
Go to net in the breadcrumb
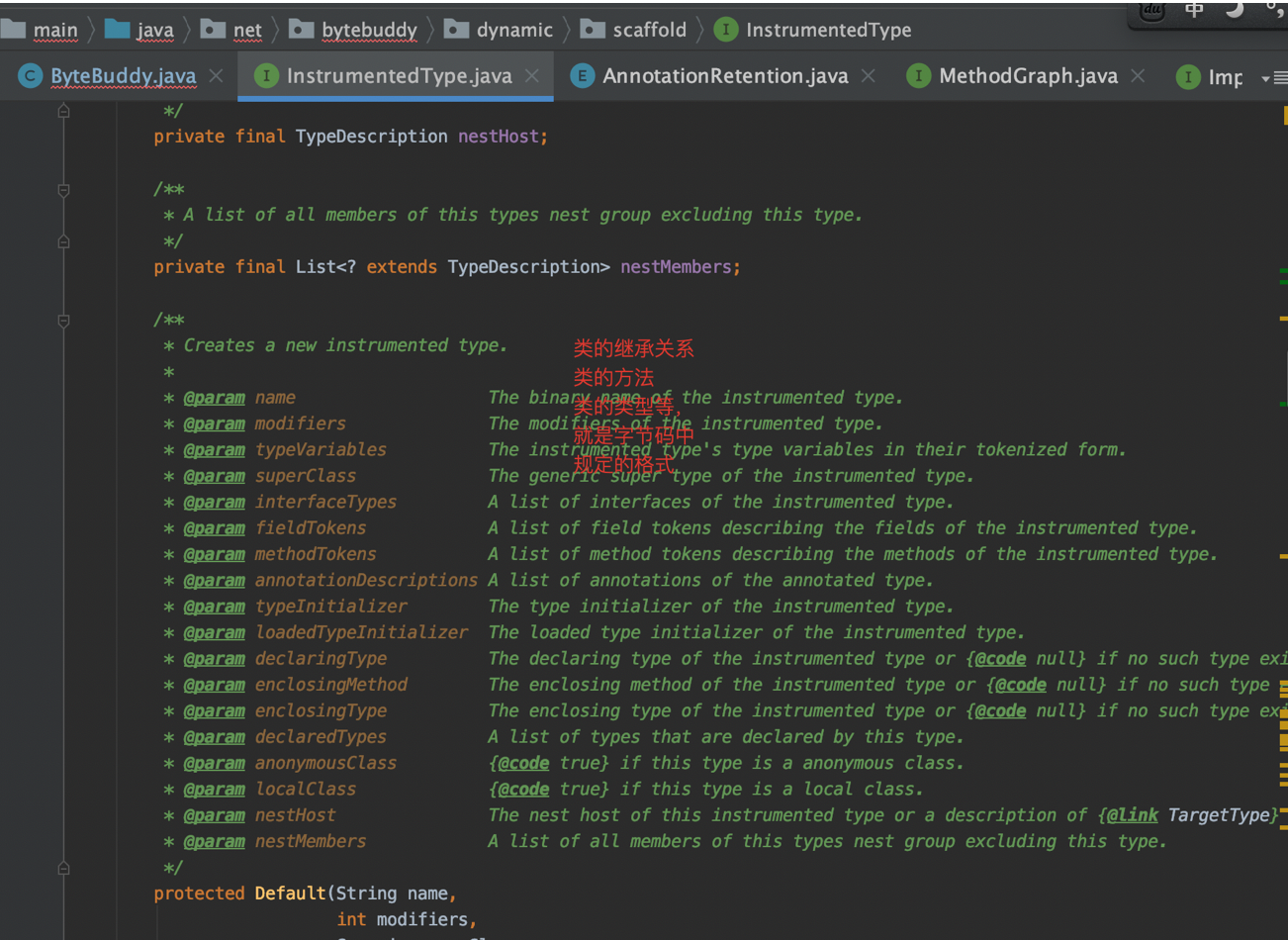point(247,30)
